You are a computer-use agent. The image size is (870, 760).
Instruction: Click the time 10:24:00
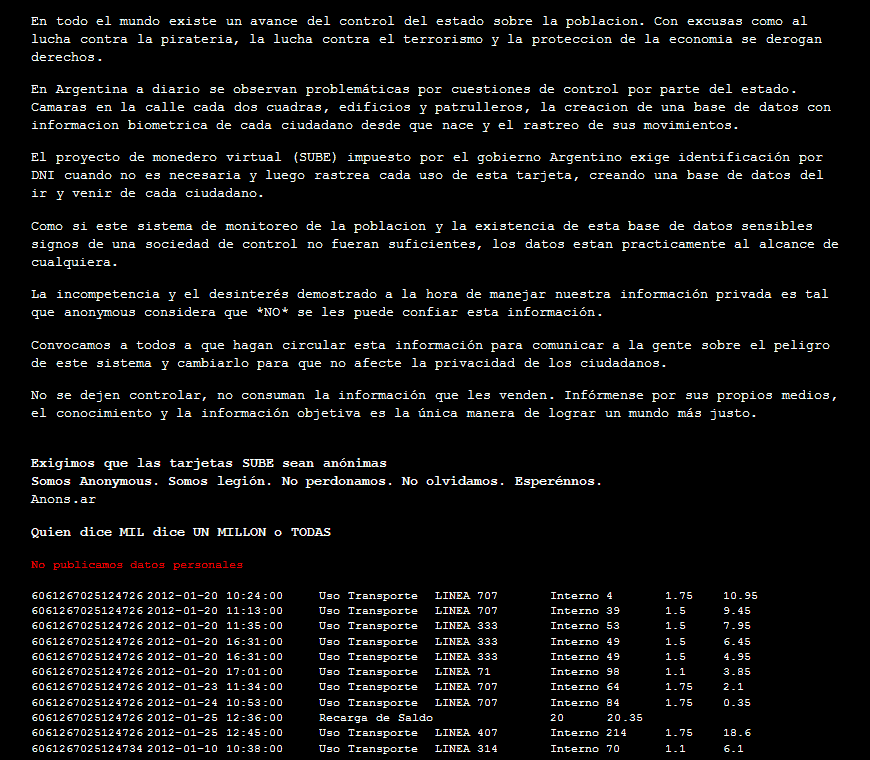click(x=255, y=596)
